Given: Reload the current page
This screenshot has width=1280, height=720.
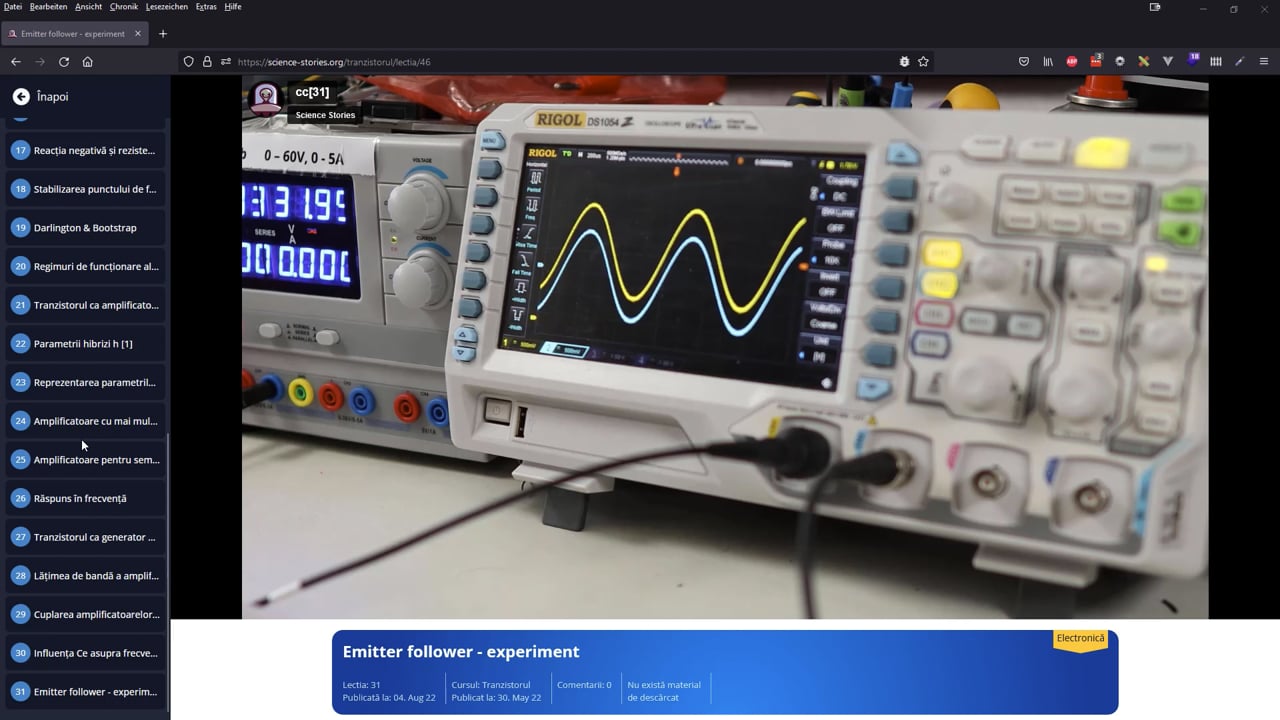Looking at the screenshot, I should coord(64,62).
